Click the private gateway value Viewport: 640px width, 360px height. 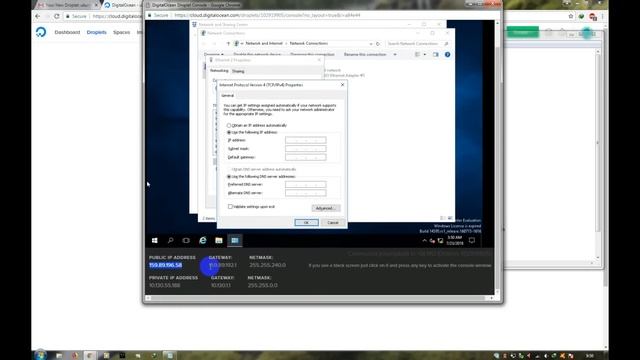(x=221, y=285)
